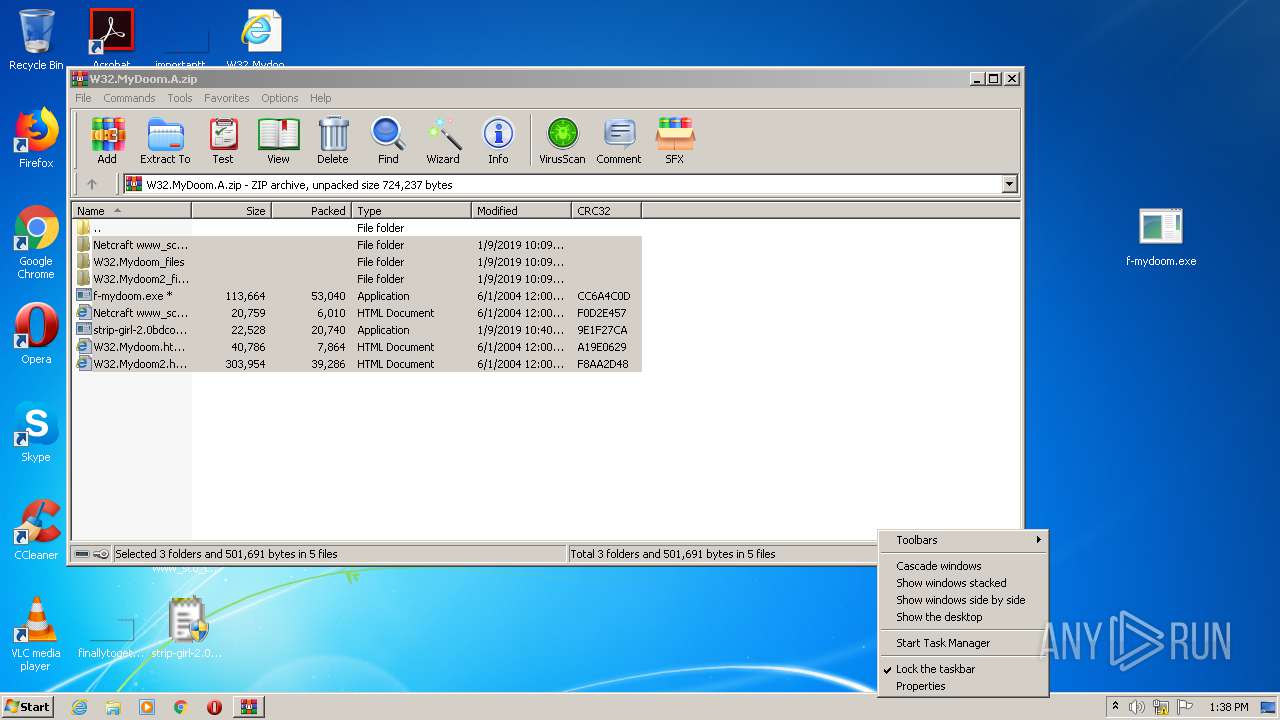1280x720 pixels.
Task: Expand the archive path dropdown
Action: [1009, 184]
